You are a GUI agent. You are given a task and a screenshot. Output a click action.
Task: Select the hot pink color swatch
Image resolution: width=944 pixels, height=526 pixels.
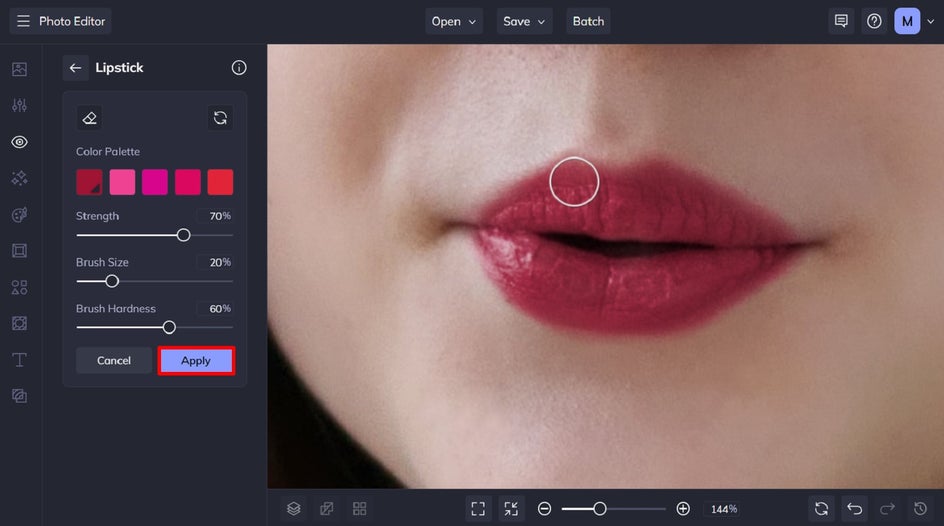[122, 182]
